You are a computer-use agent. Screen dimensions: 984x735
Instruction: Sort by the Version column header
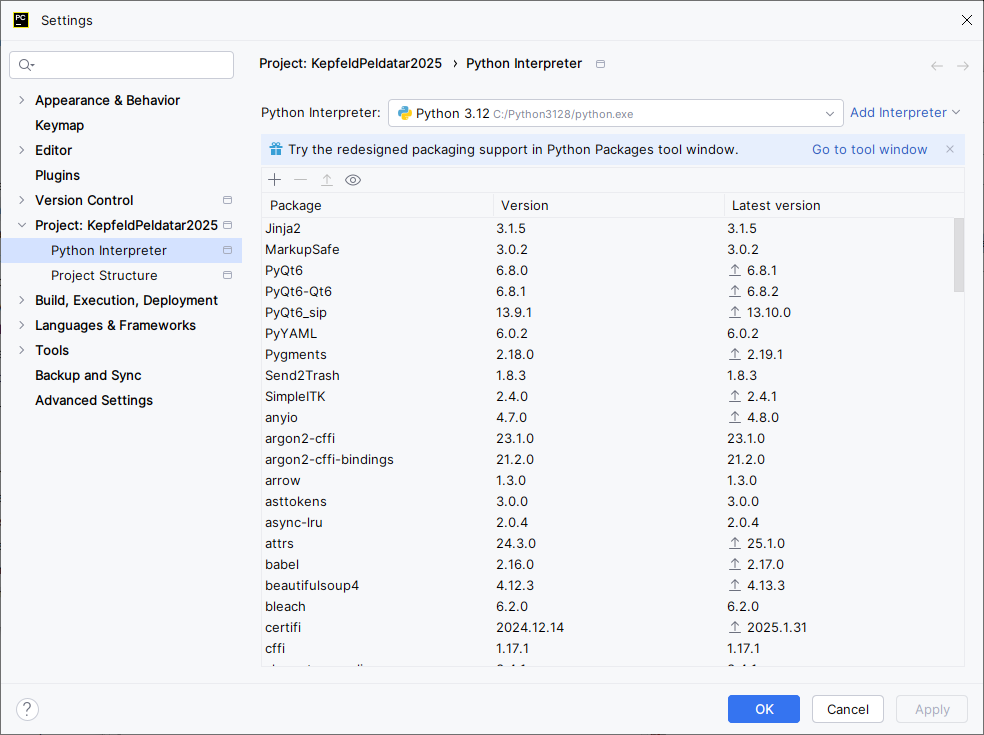click(x=609, y=205)
